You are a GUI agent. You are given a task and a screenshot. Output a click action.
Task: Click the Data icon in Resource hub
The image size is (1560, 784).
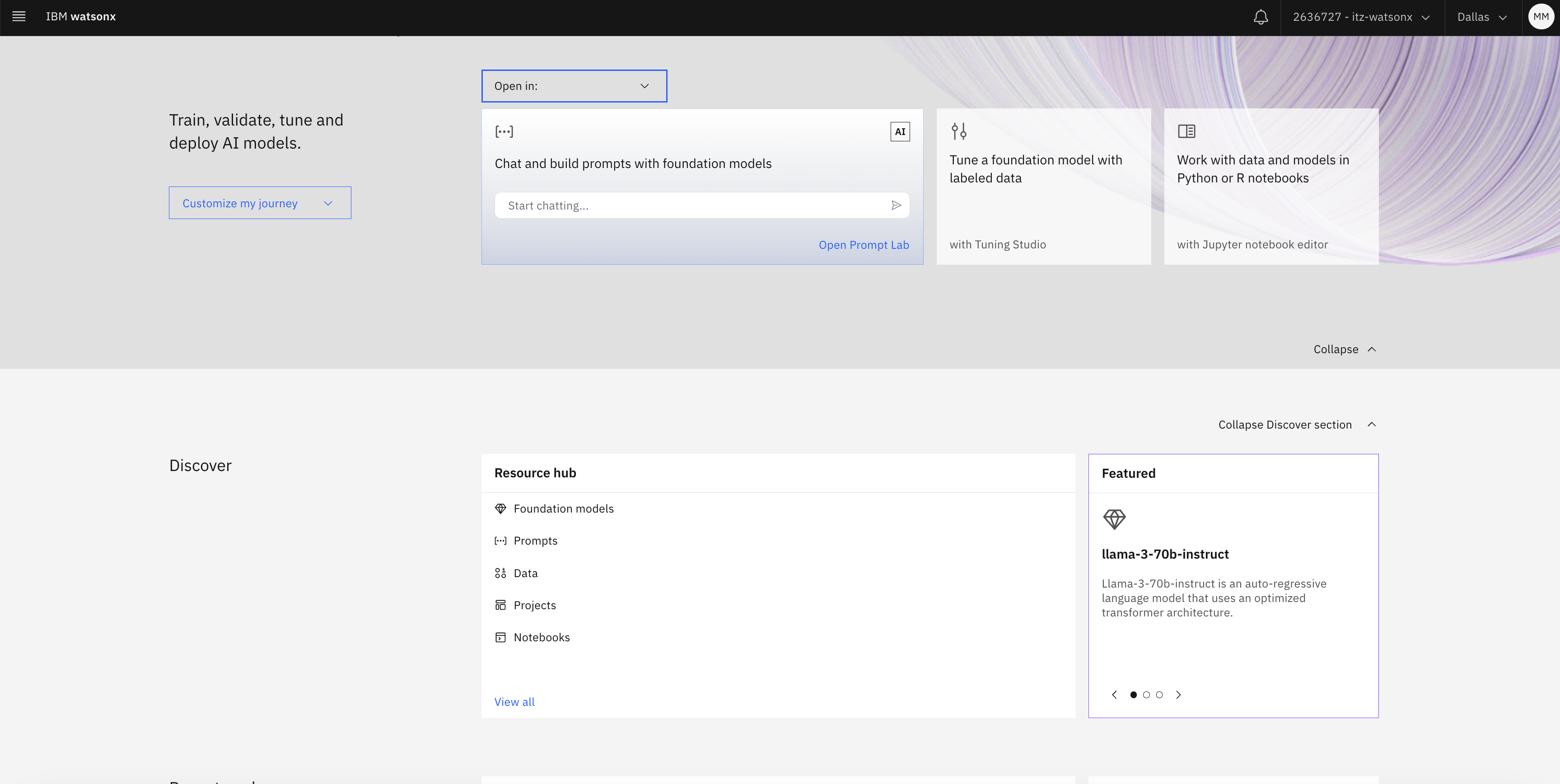[x=500, y=573]
